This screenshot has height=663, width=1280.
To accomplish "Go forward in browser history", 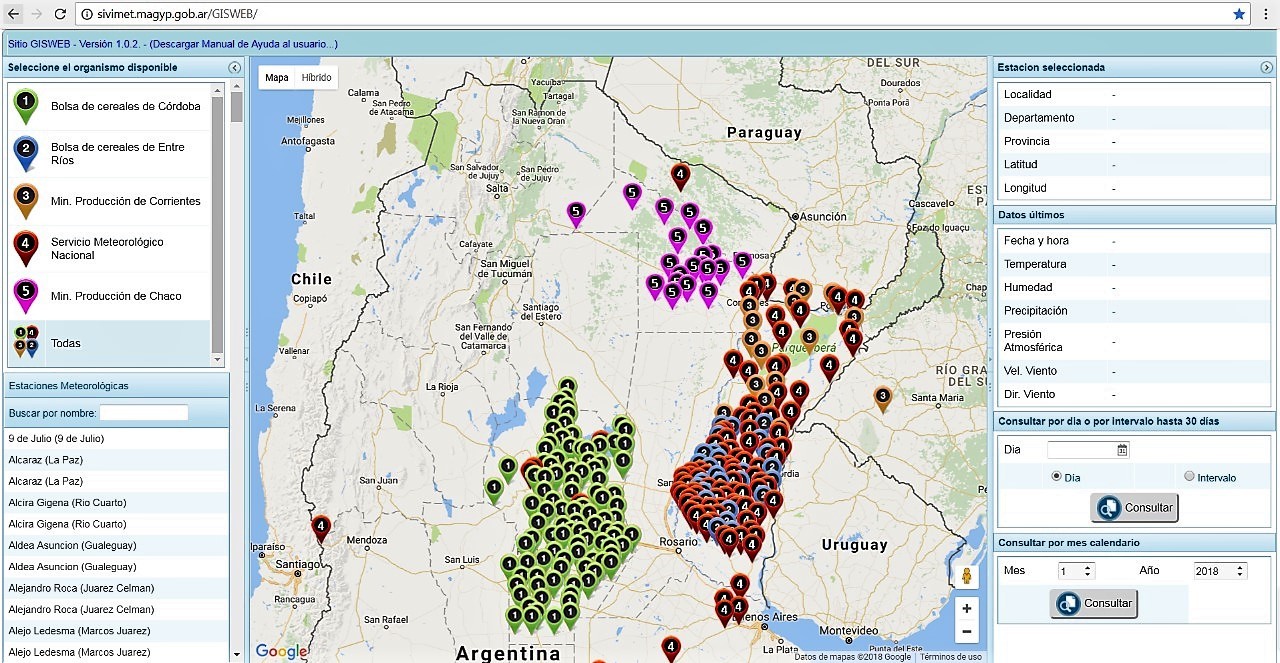I will (36, 14).
